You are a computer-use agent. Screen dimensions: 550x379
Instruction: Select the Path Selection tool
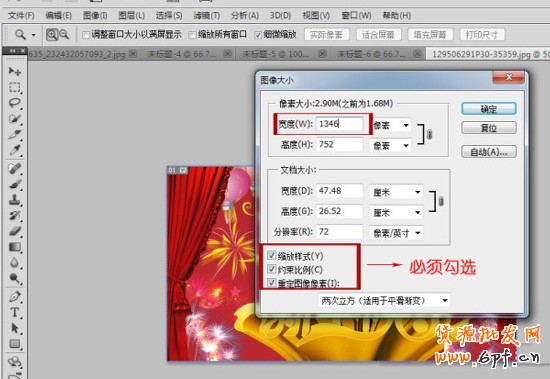(14, 328)
